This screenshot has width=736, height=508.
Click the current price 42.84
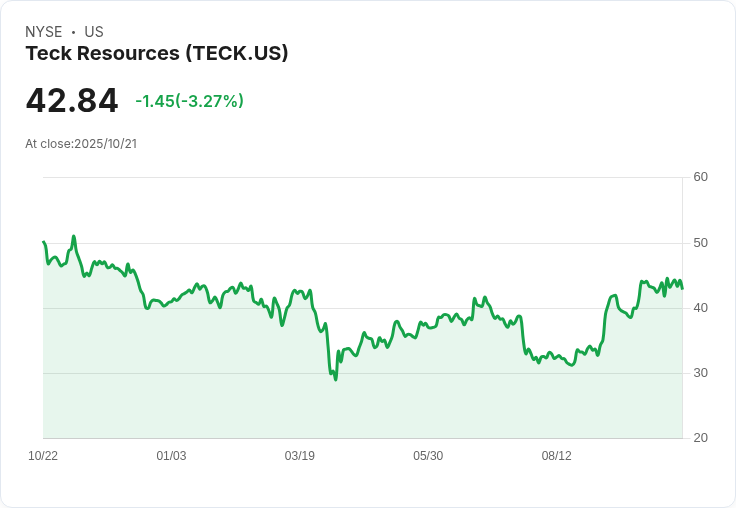click(72, 100)
